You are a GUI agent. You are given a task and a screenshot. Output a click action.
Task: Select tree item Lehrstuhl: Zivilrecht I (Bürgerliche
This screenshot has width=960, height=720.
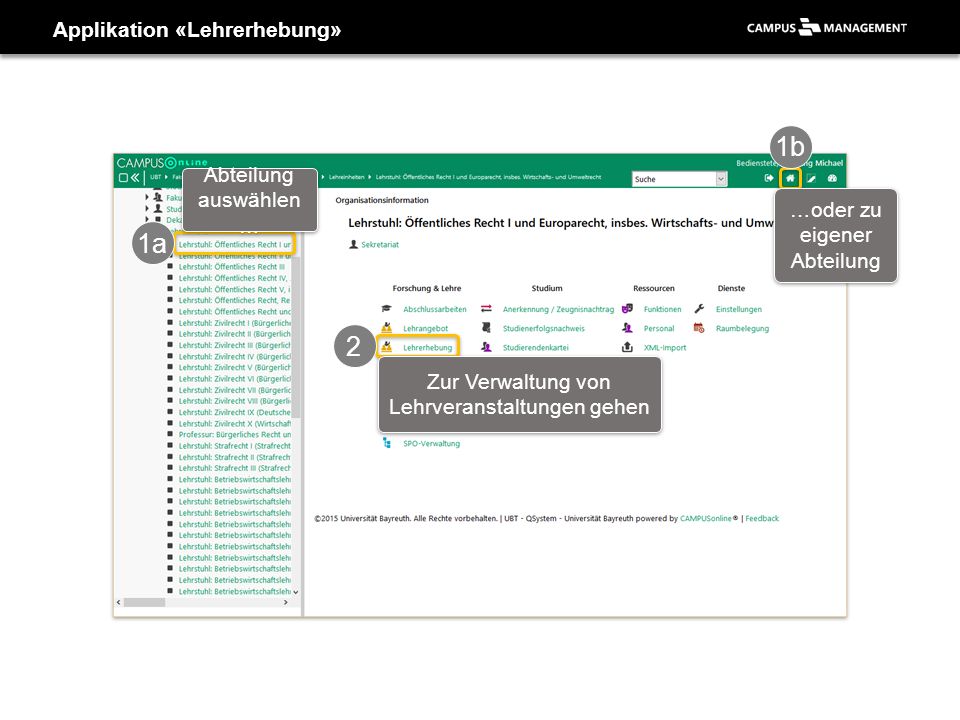pos(234,323)
